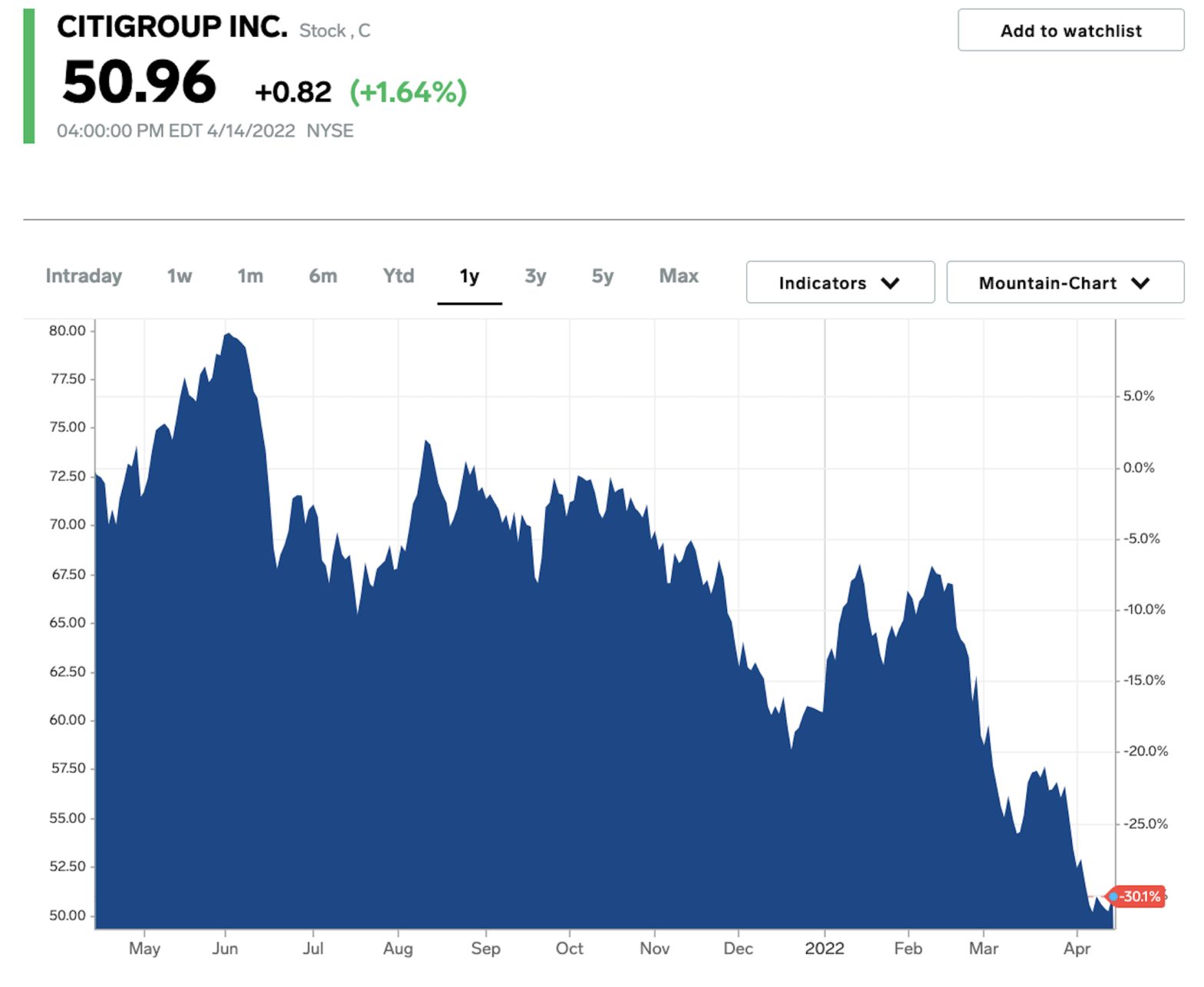Click the timestamp 04:00:00 PM EDT 4/14/2022
This screenshot has width=1204, height=987.
coord(176,130)
